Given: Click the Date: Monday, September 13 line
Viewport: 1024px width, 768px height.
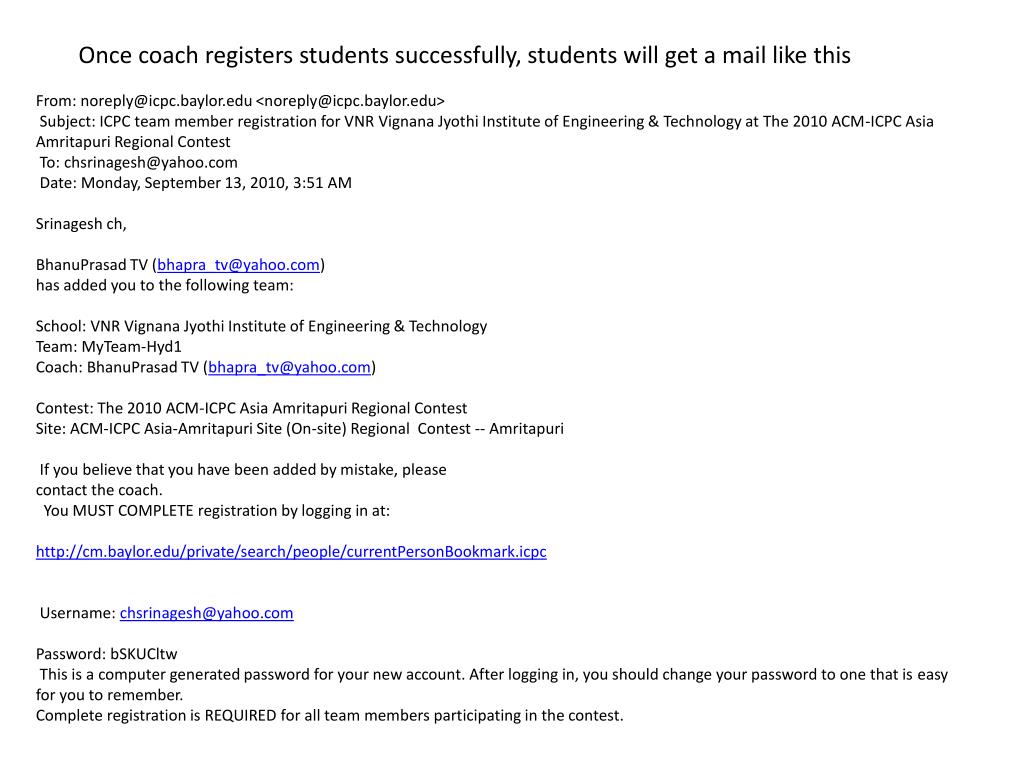Looking at the screenshot, I should point(196,183).
